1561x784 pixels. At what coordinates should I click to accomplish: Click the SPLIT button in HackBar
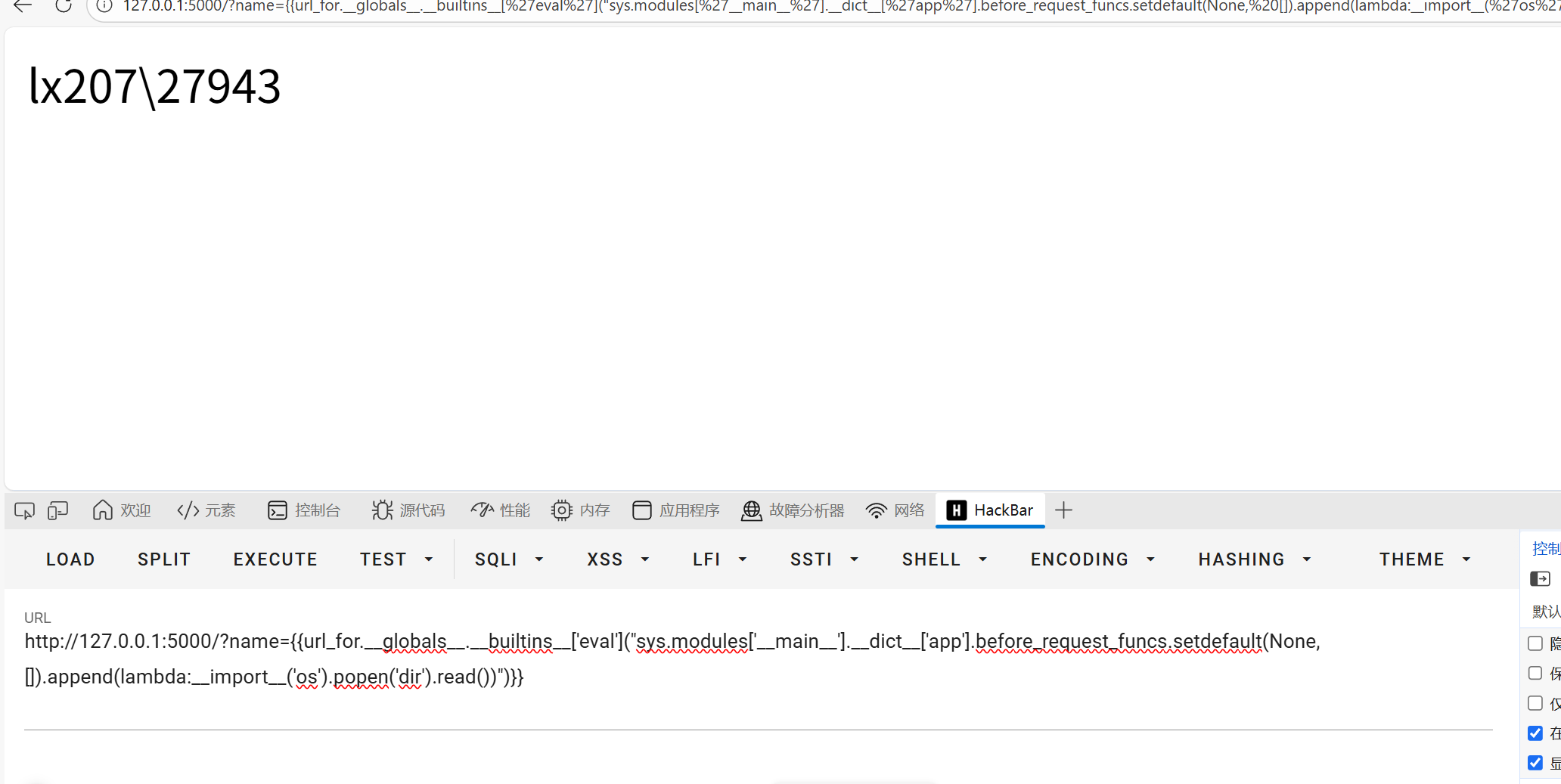(164, 559)
